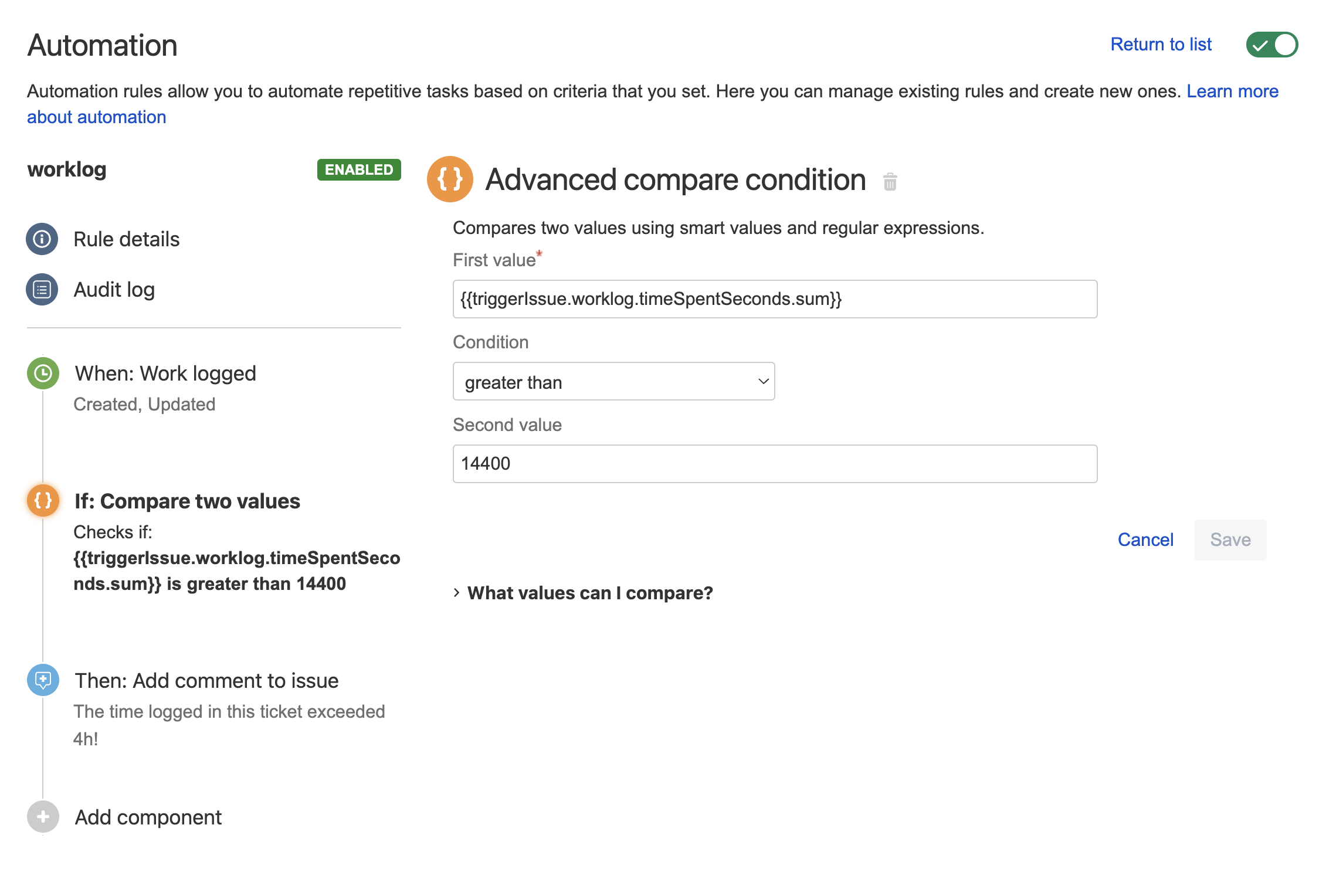Click the Cancel link
Screen dimensions: 1336x896
(x=1145, y=539)
